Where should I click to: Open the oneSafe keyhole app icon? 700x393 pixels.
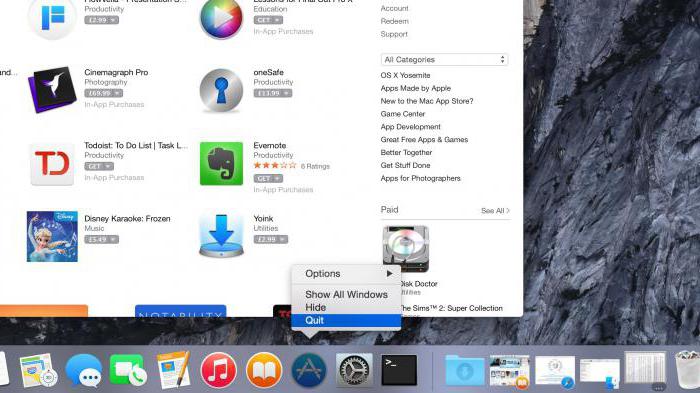221,90
